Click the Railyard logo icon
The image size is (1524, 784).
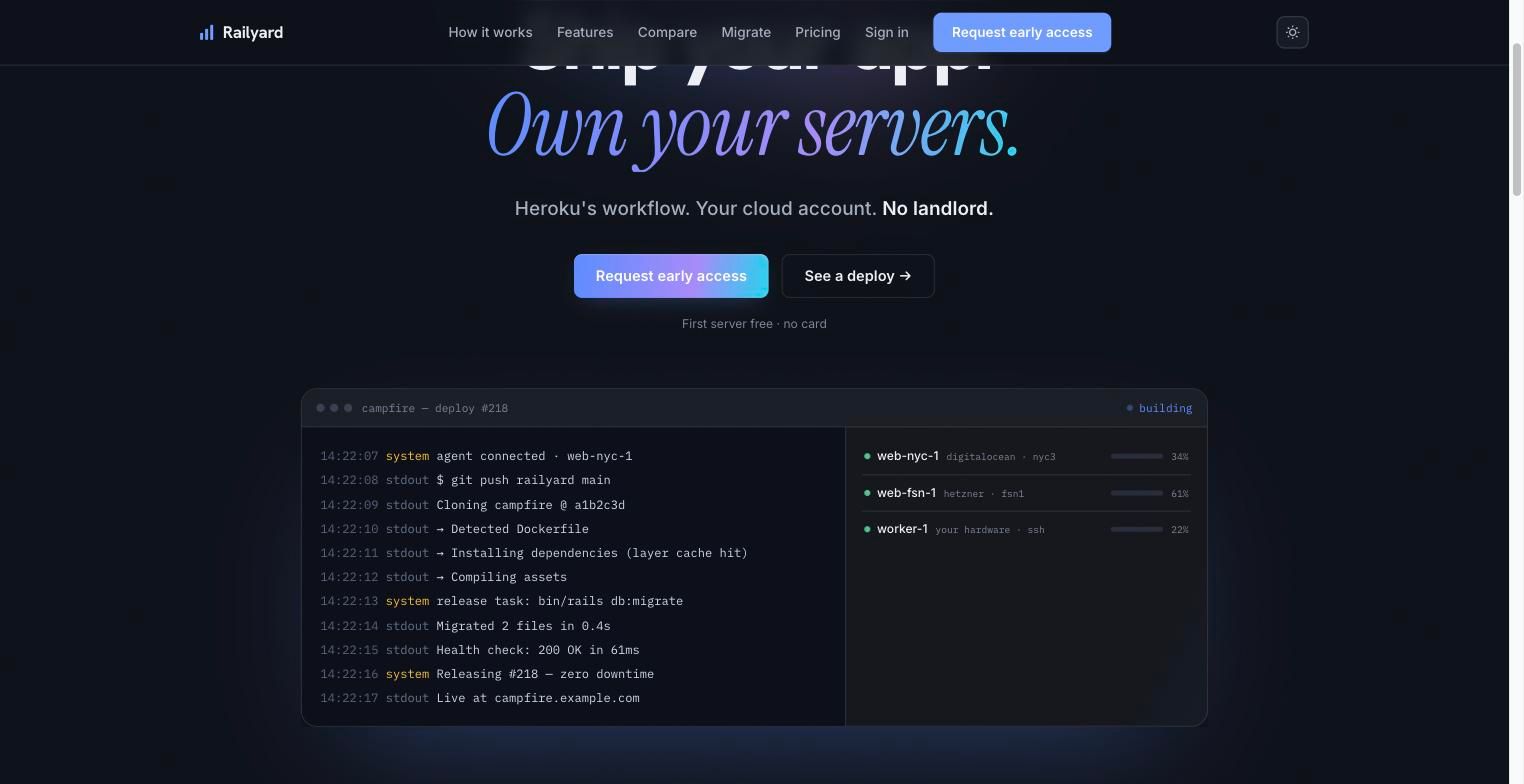206,33
